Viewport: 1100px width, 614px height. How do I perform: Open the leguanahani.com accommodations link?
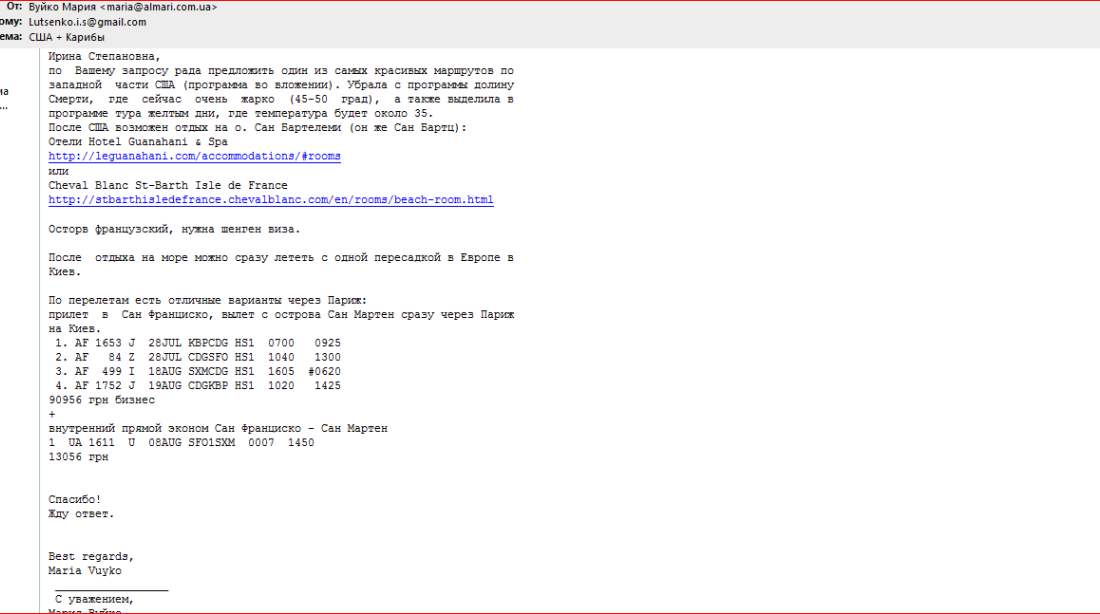[194, 156]
